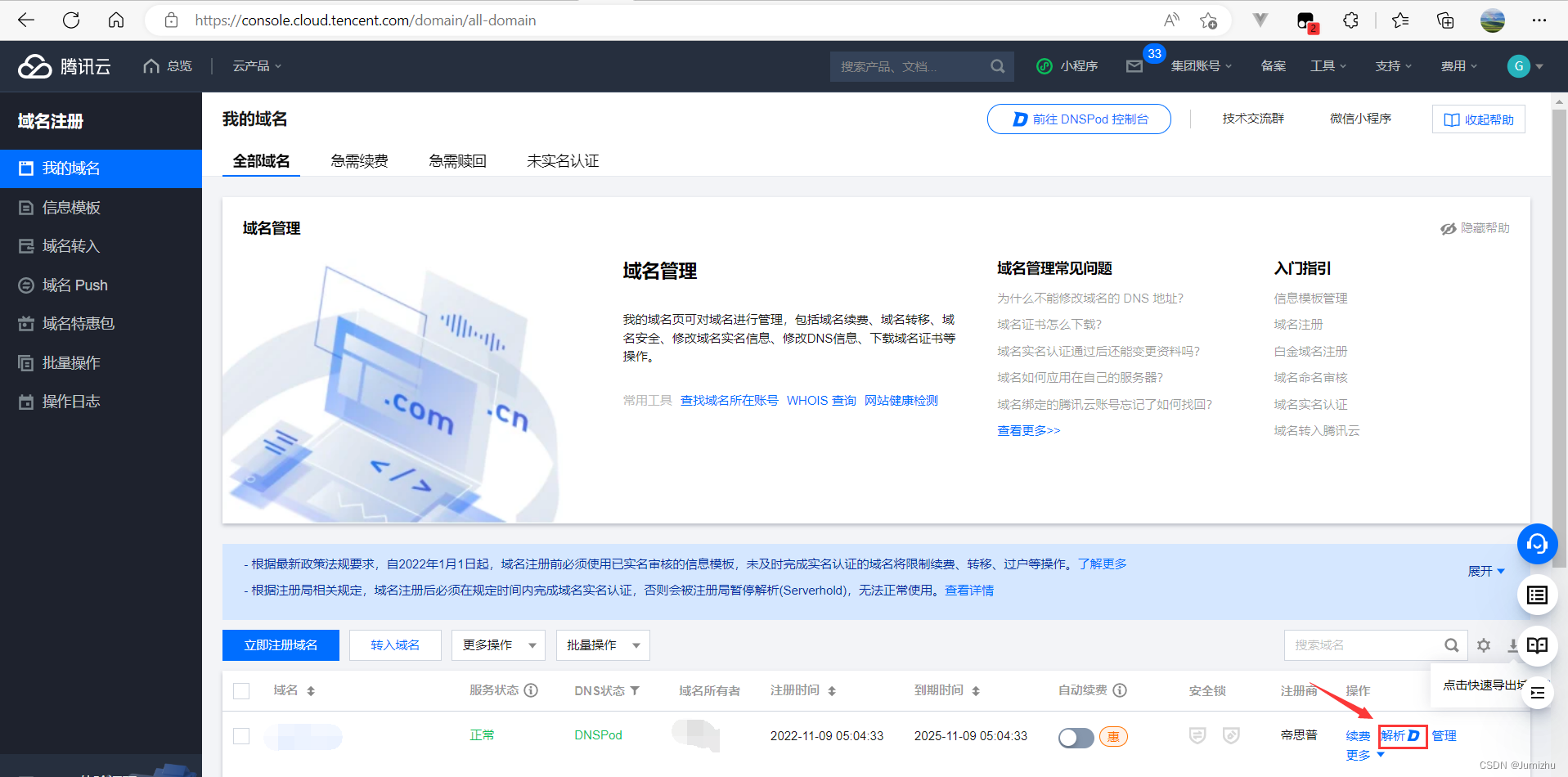Switch to the 急需续费 tab
1568x777 pixels.
(x=358, y=160)
